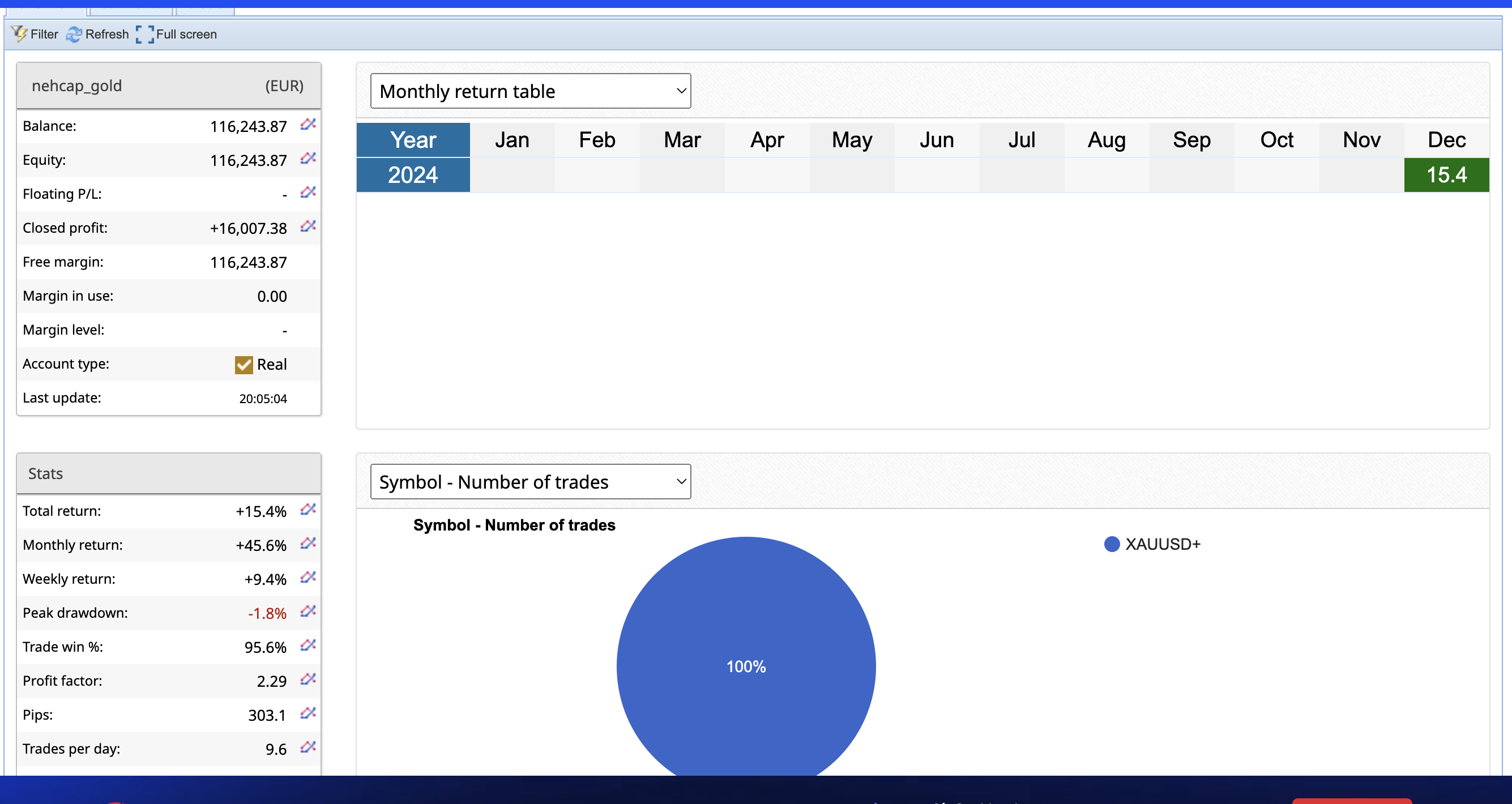Select the Year column header
The height and width of the screenshot is (804, 1512).
pyautogui.click(x=413, y=140)
